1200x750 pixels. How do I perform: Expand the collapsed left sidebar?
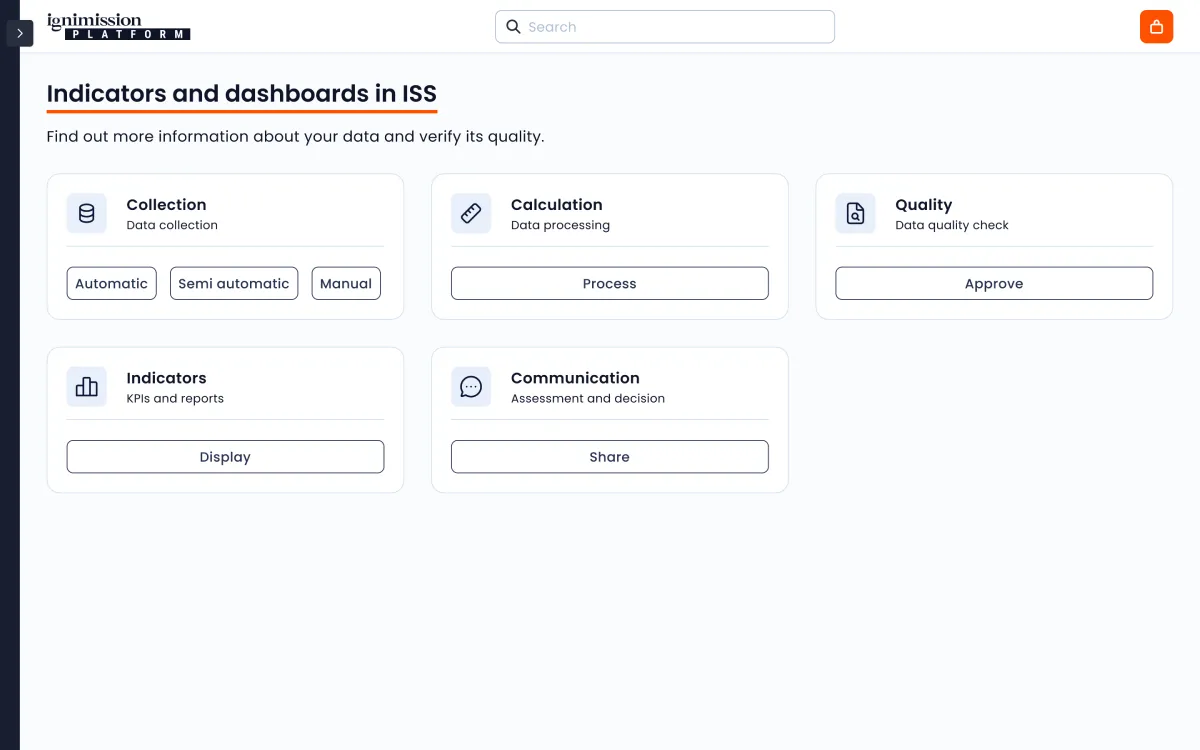(20, 33)
